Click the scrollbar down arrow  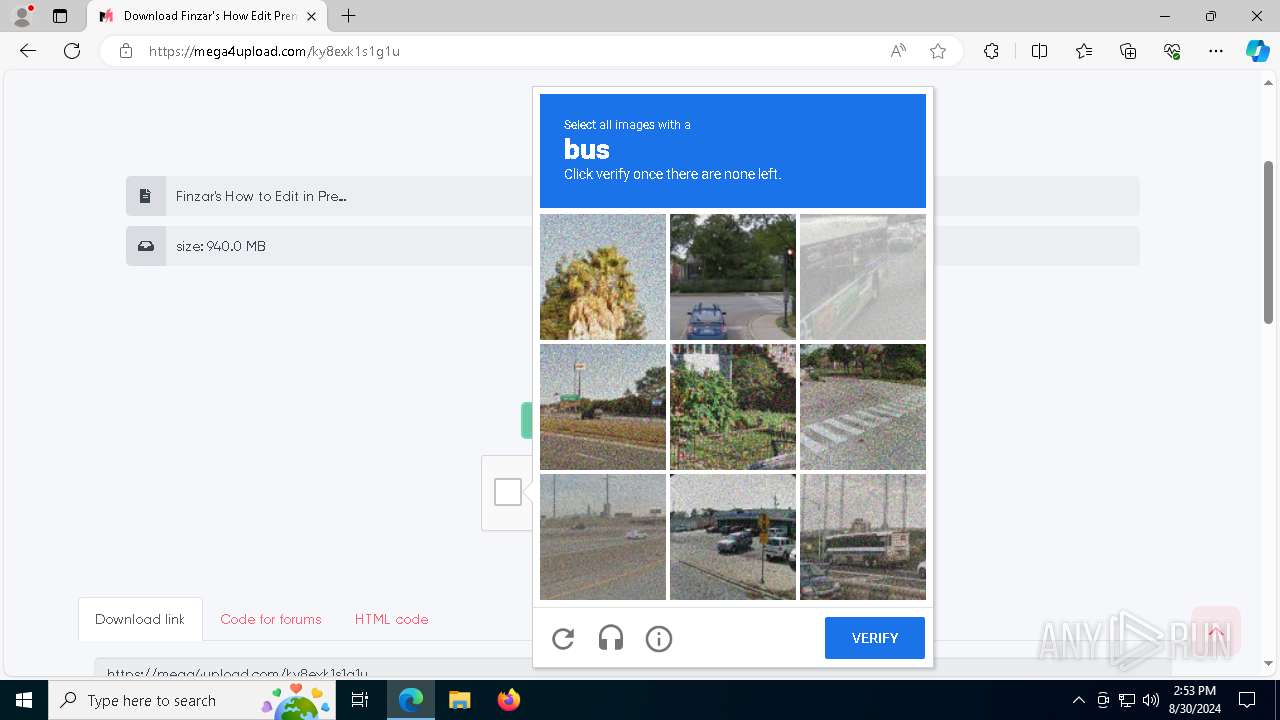coord(1268,662)
